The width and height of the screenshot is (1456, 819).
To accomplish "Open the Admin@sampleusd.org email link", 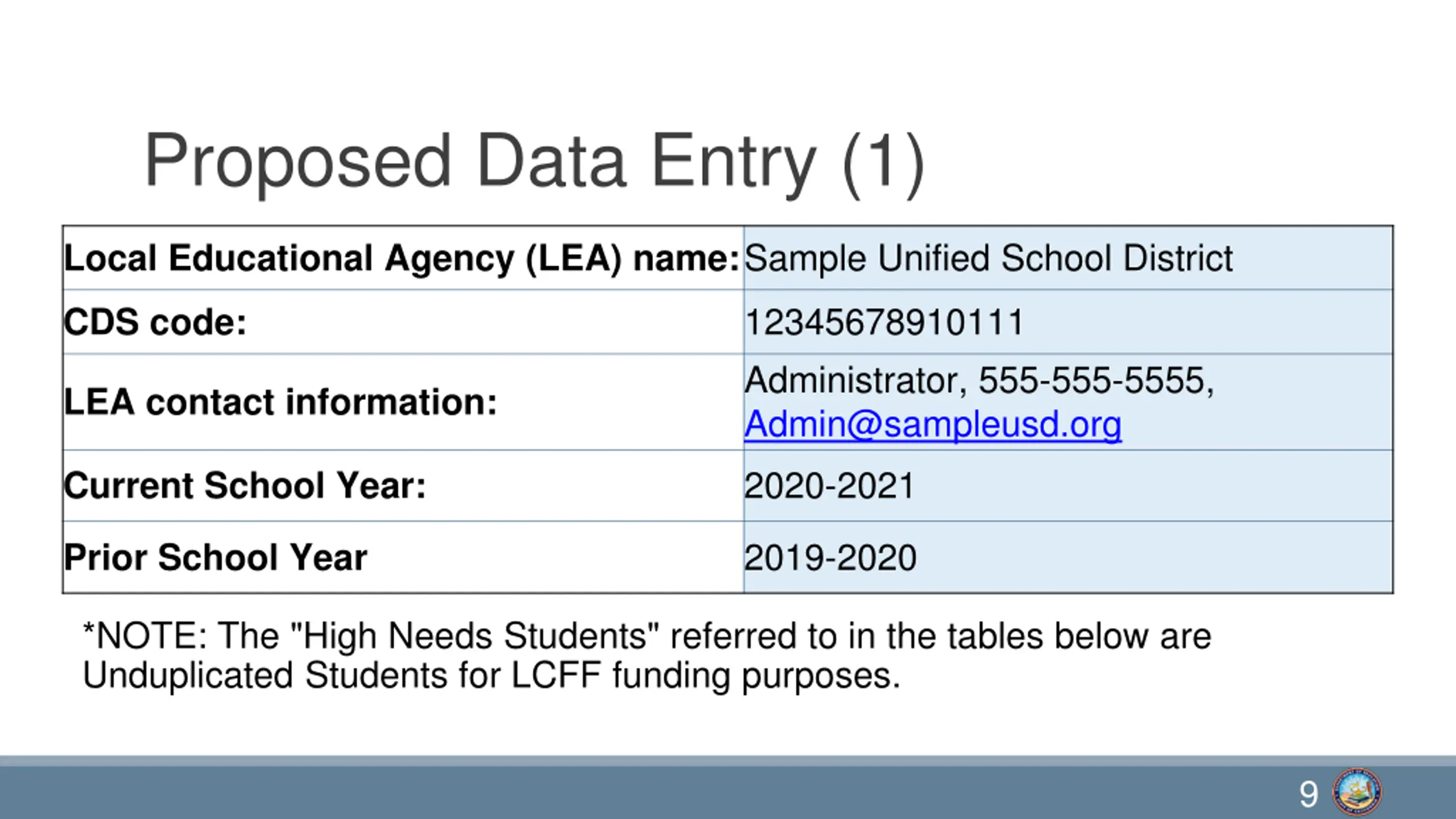I will [x=933, y=424].
